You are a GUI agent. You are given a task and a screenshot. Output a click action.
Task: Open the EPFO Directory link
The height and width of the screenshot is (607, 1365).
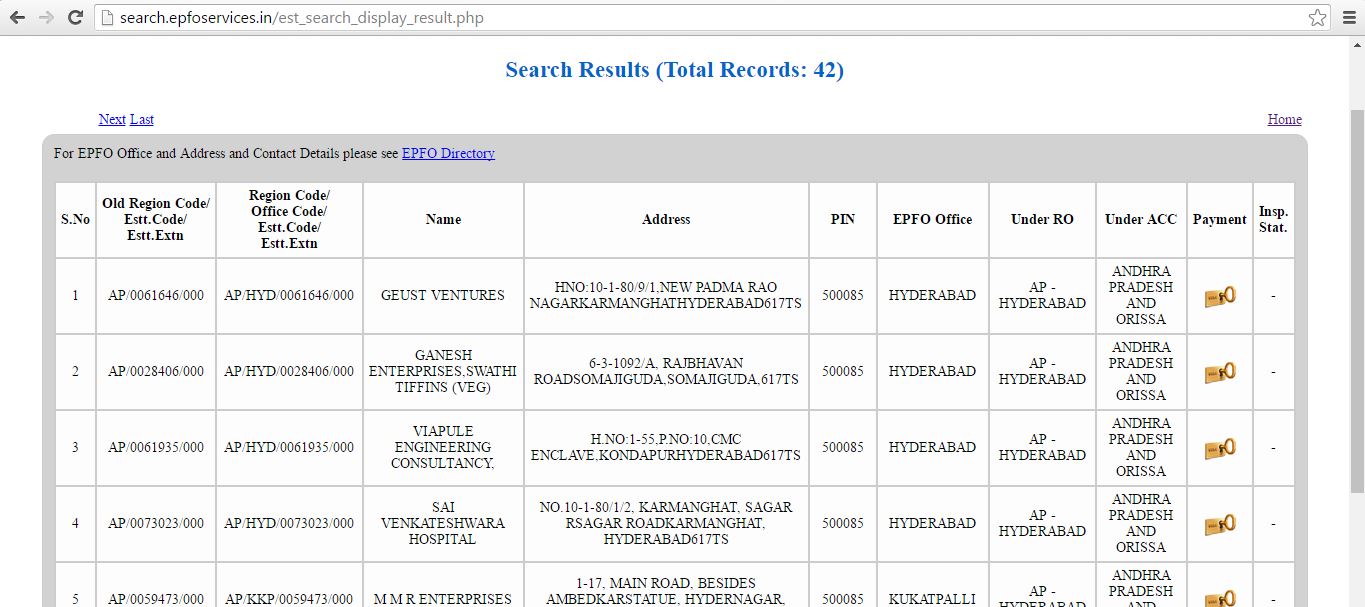tap(448, 153)
